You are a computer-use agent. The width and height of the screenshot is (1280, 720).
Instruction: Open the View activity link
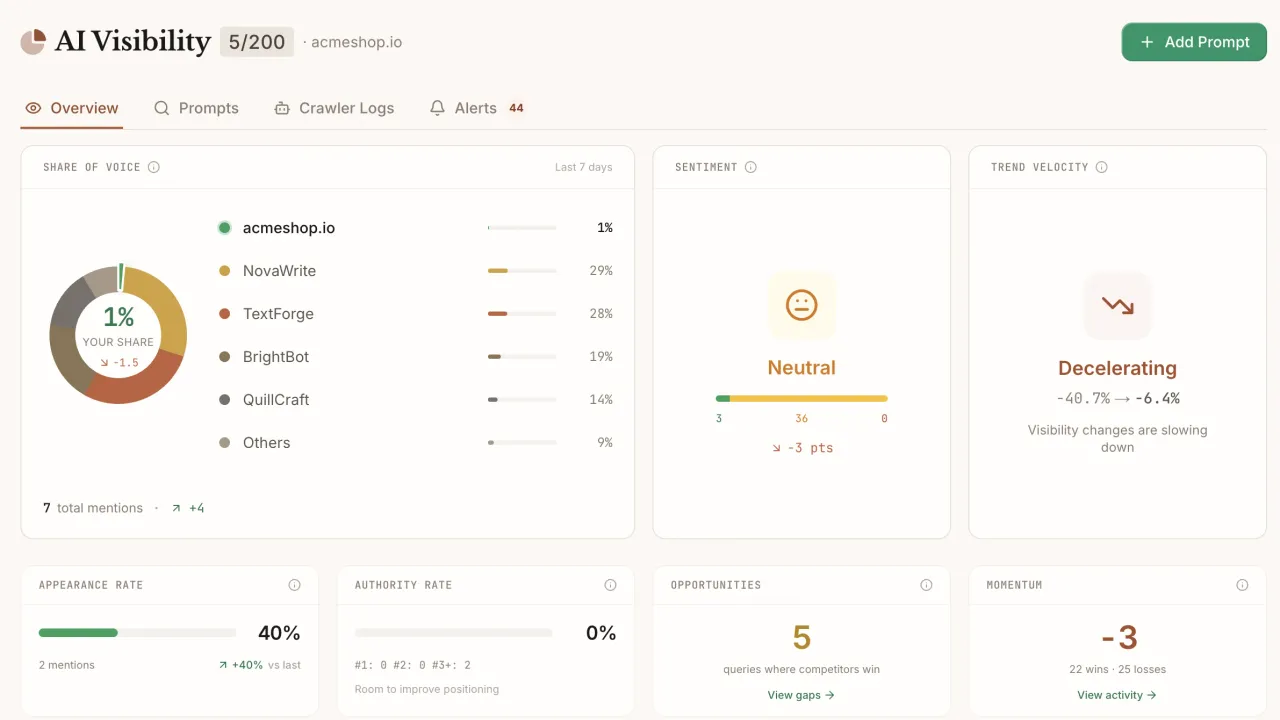tap(1117, 695)
